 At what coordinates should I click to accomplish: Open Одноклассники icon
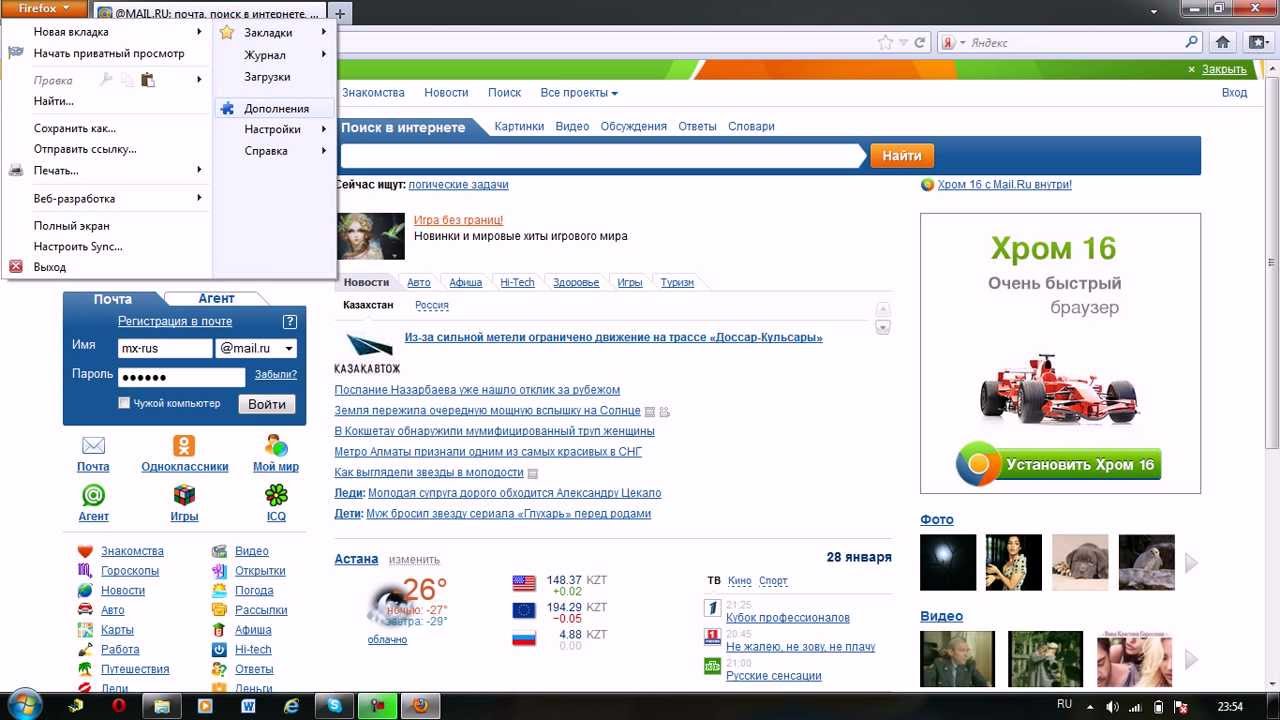tap(184, 445)
